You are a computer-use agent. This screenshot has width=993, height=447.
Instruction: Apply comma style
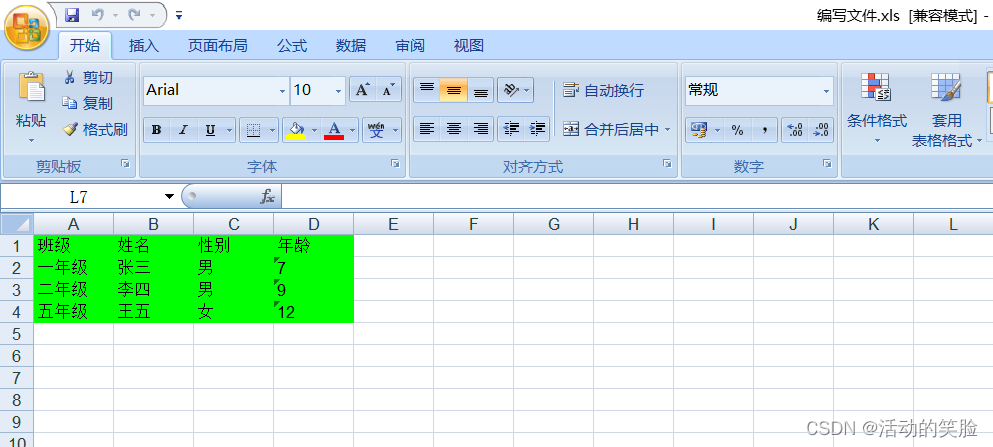coord(764,130)
